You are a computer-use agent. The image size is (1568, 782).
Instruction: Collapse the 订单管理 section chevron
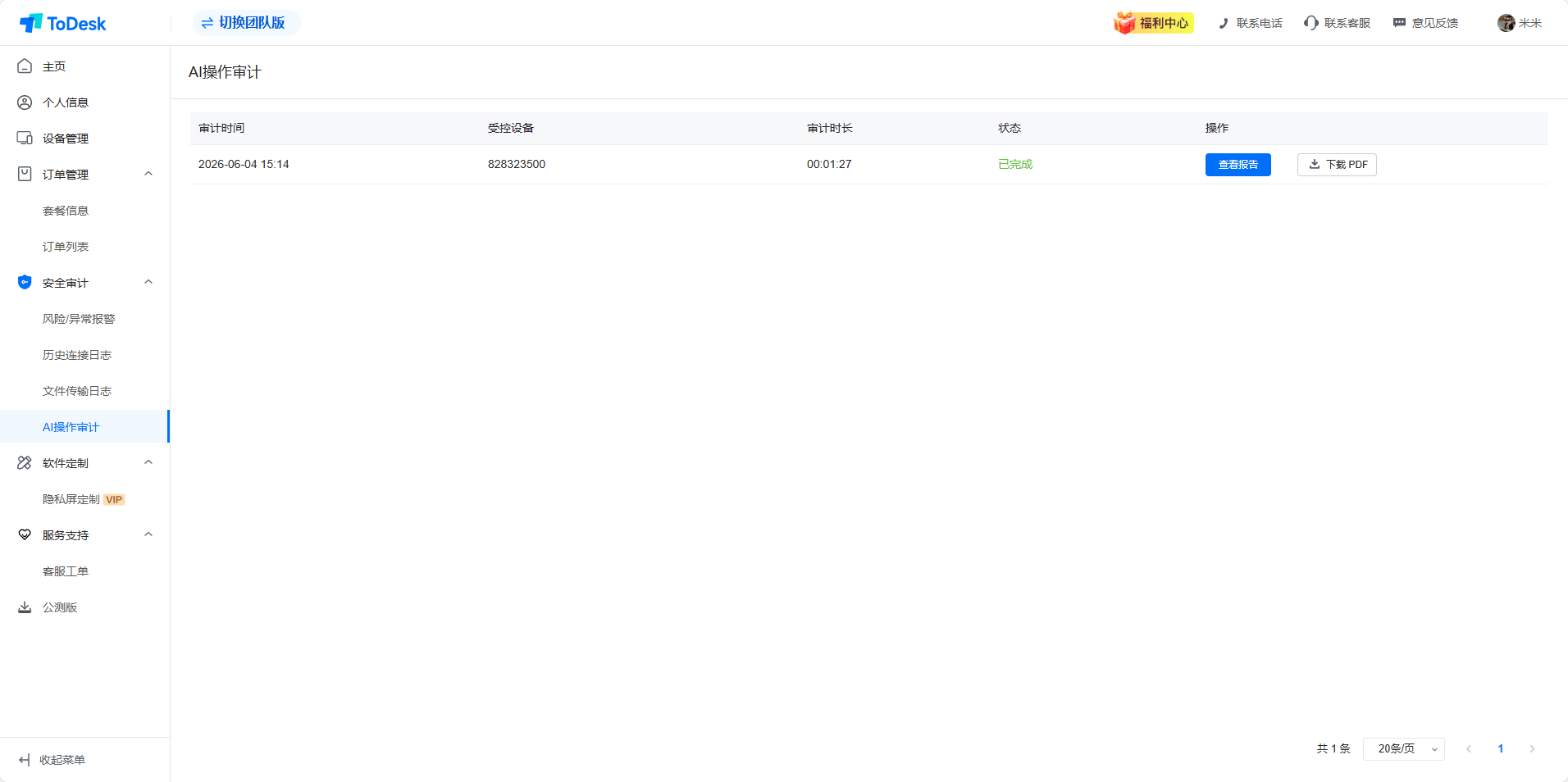(x=148, y=174)
